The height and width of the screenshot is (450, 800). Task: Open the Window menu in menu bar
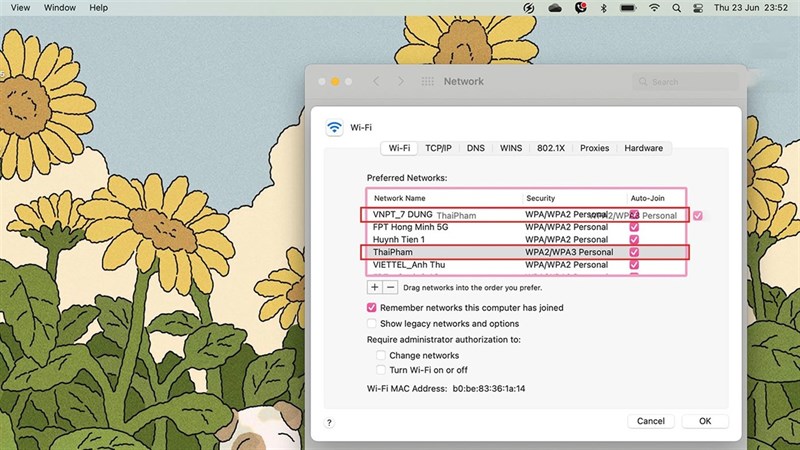point(60,8)
